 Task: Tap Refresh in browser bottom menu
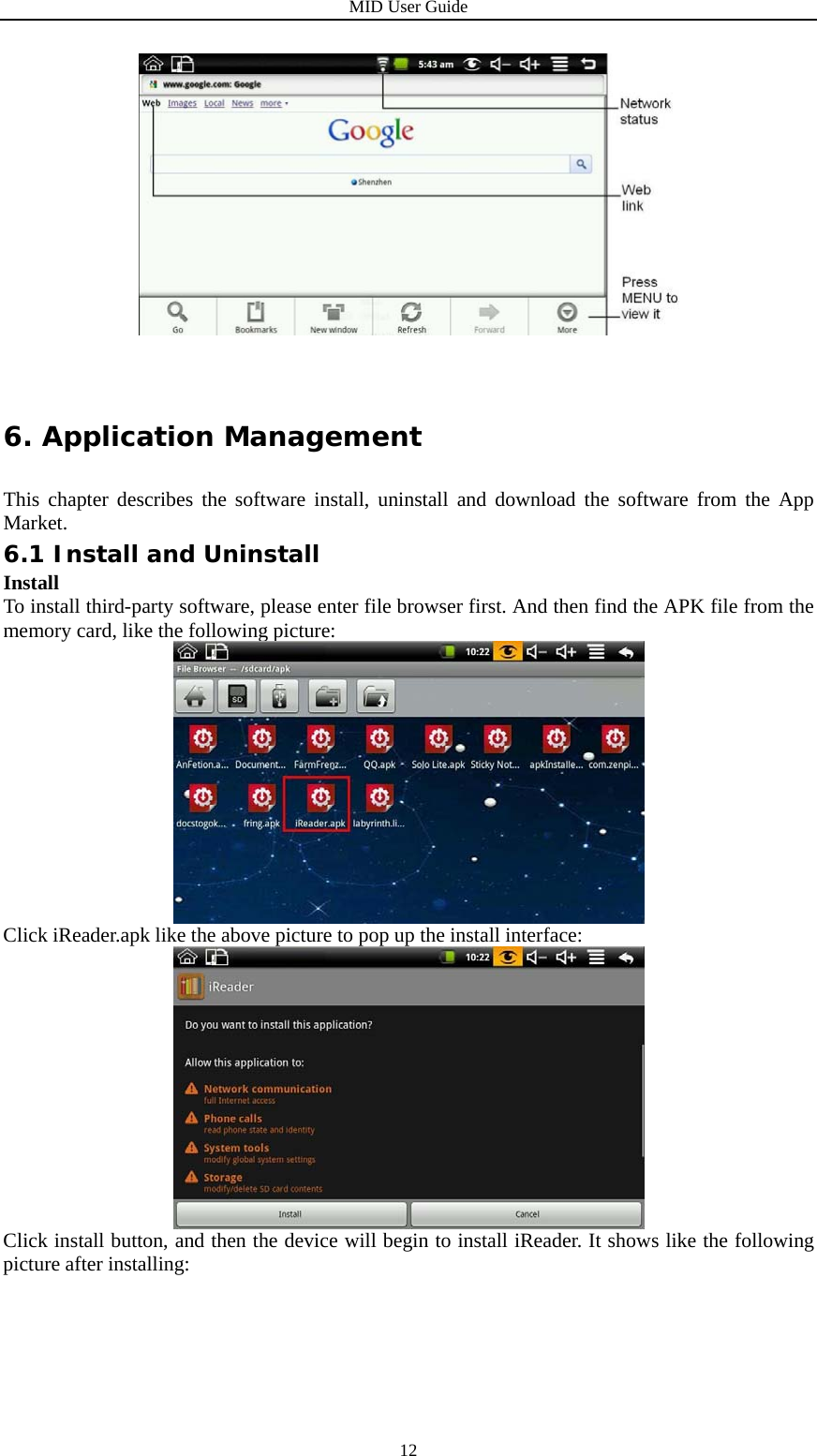pyautogui.click(x=411, y=317)
